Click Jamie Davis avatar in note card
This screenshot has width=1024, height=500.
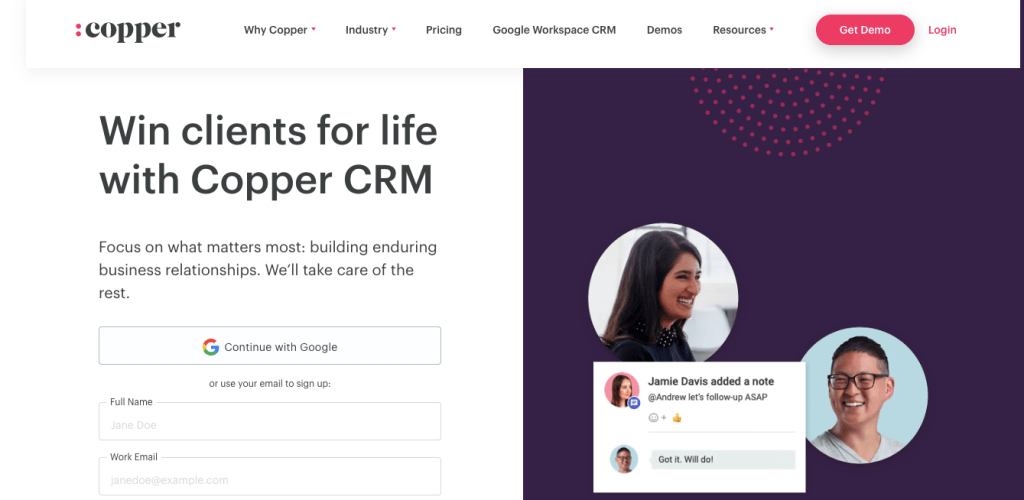(621, 390)
